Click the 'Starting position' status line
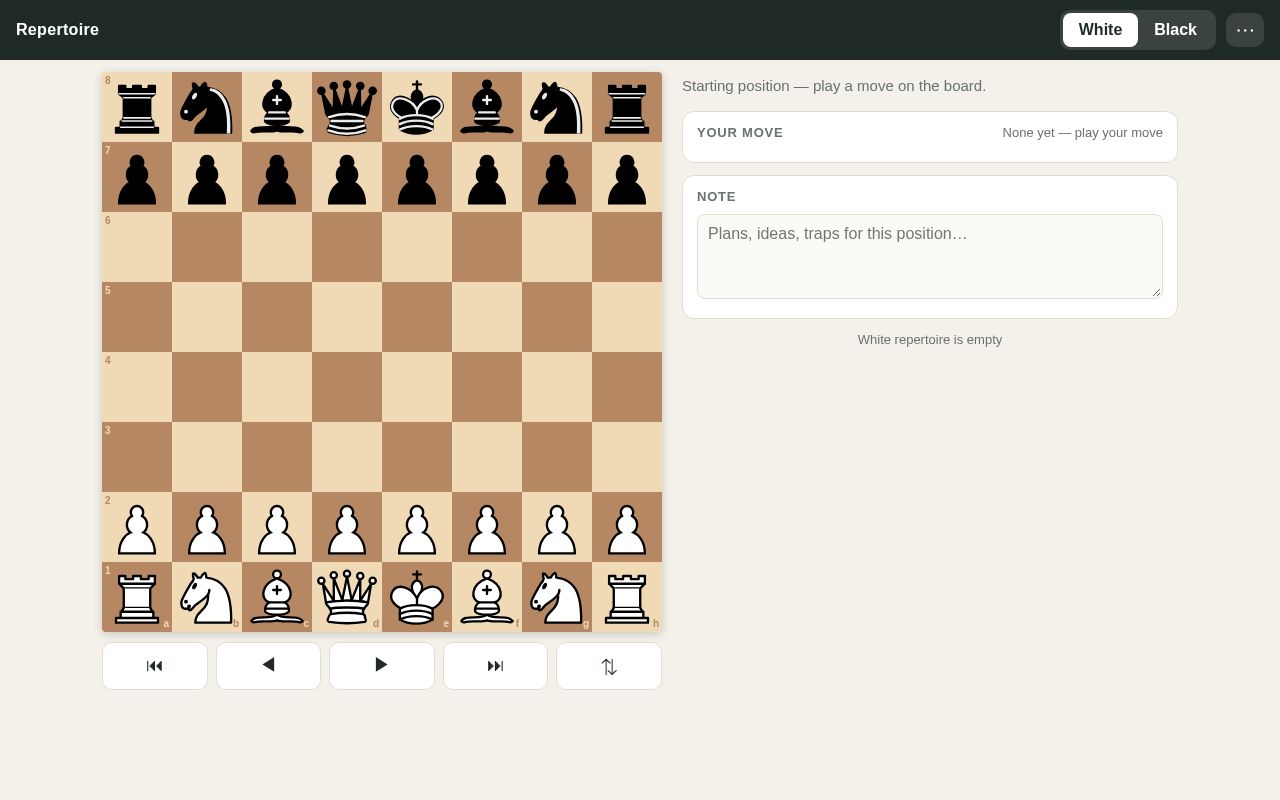The height and width of the screenshot is (800, 1280). point(834,86)
